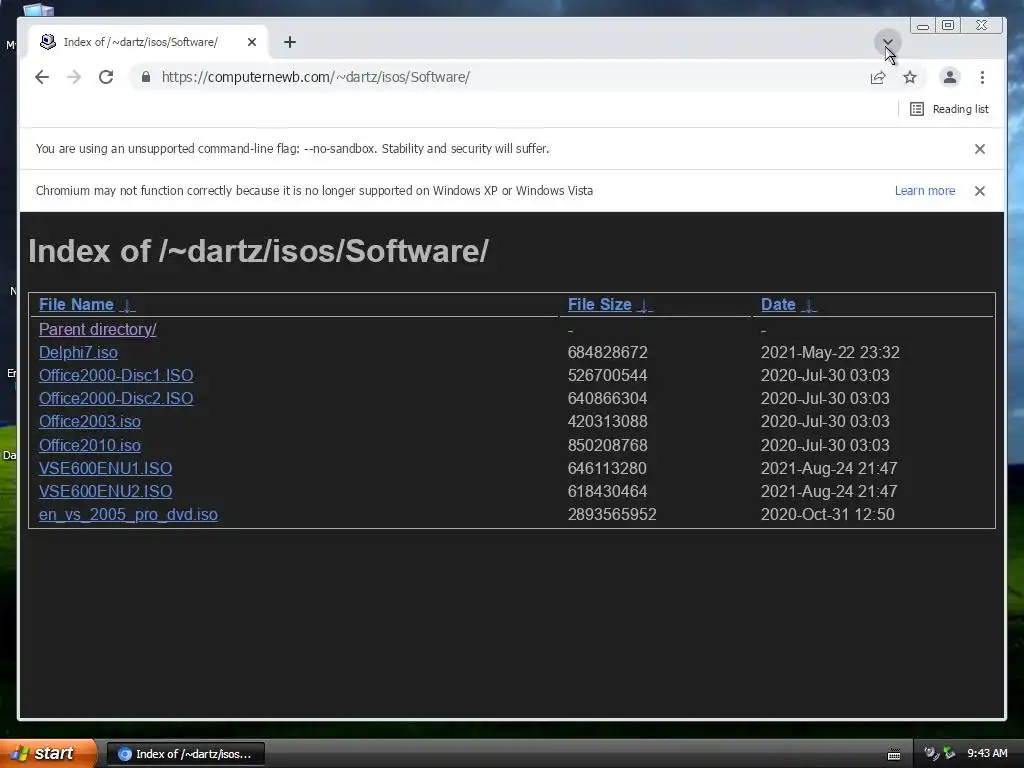Focus the address bar URL
Image resolution: width=1024 pixels, height=768 pixels.
pos(315,77)
